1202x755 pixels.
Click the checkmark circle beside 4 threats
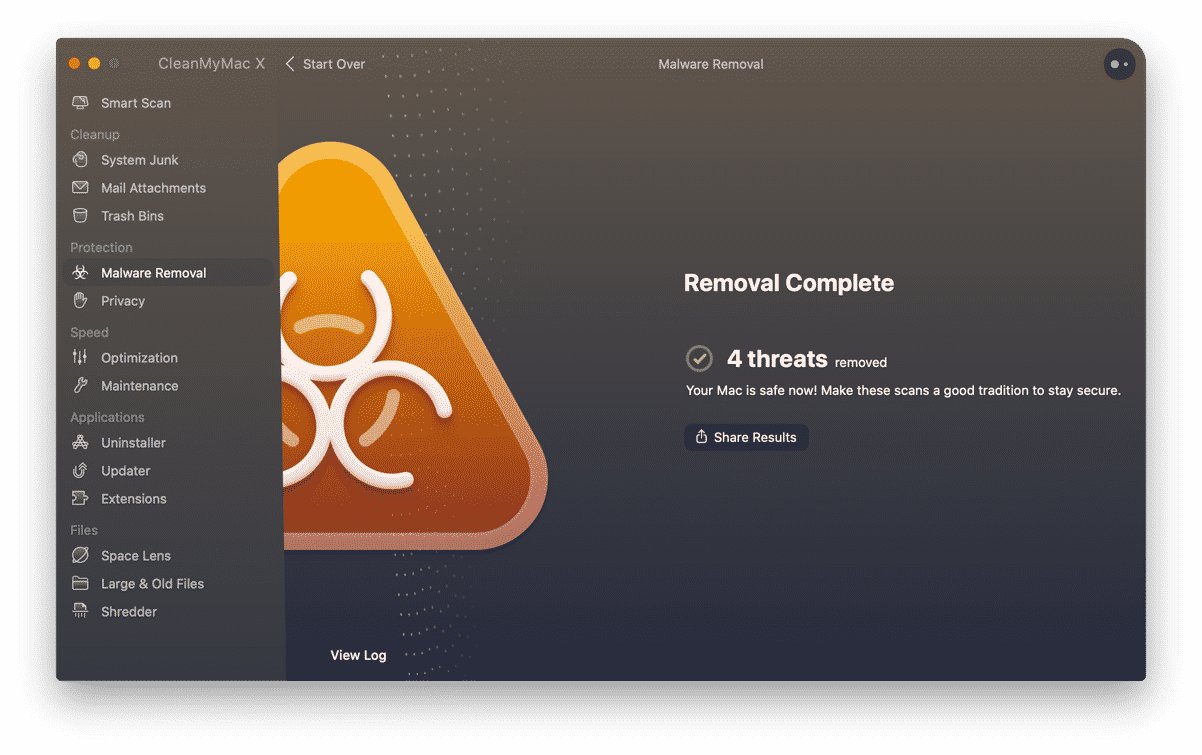(699, 358)
